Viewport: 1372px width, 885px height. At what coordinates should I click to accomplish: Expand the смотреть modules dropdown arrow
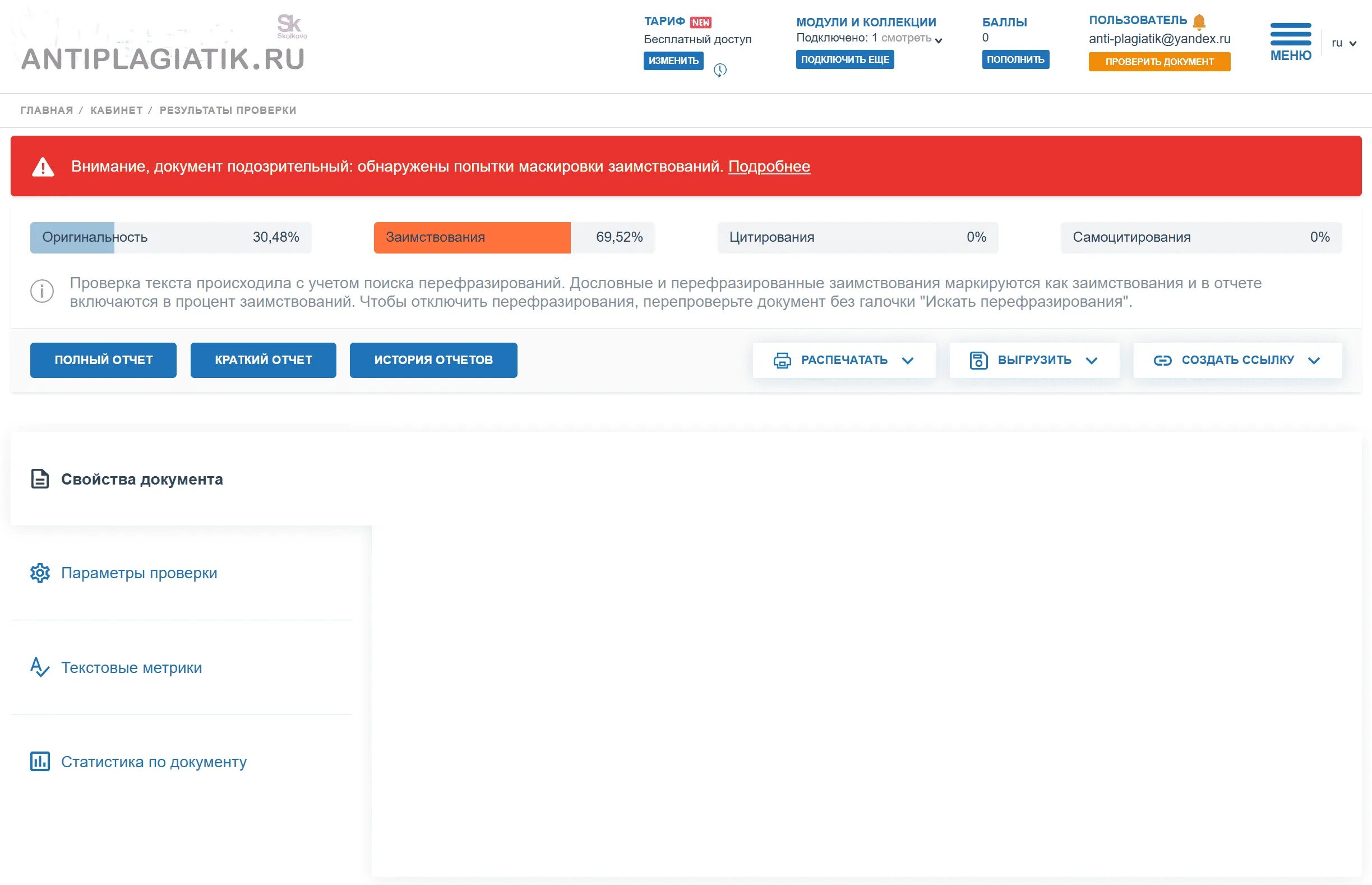[938, 40]
